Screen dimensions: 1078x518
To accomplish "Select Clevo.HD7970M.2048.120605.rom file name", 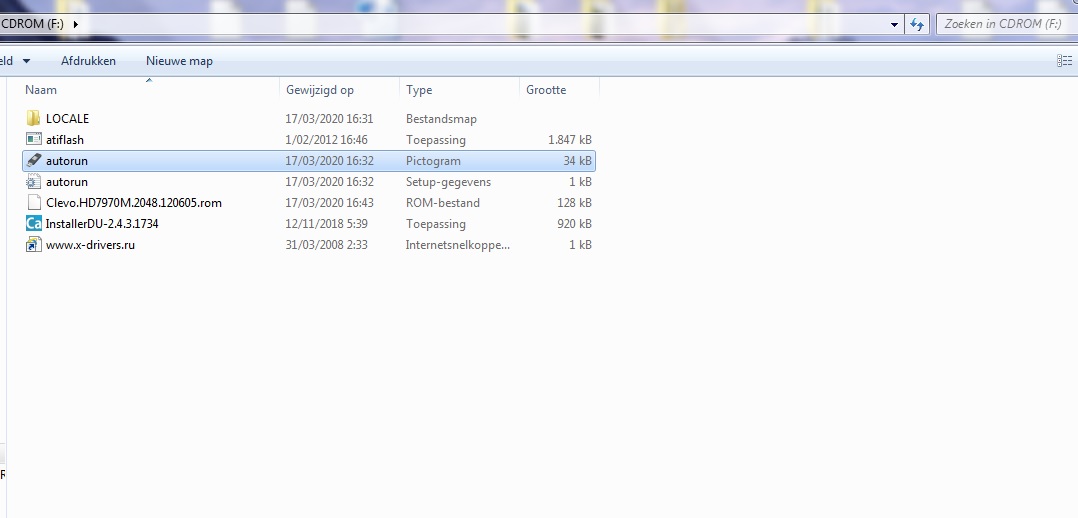I will click(133, 203).
